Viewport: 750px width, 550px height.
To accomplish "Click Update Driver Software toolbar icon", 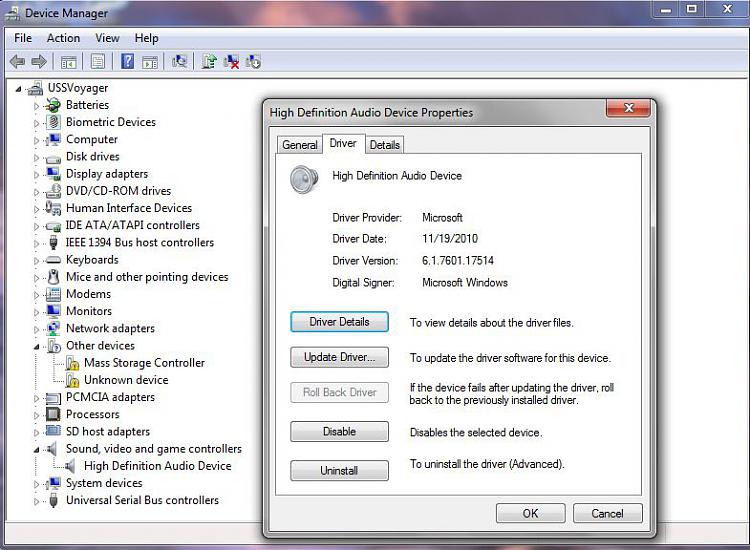I will (x=209, y=61).
